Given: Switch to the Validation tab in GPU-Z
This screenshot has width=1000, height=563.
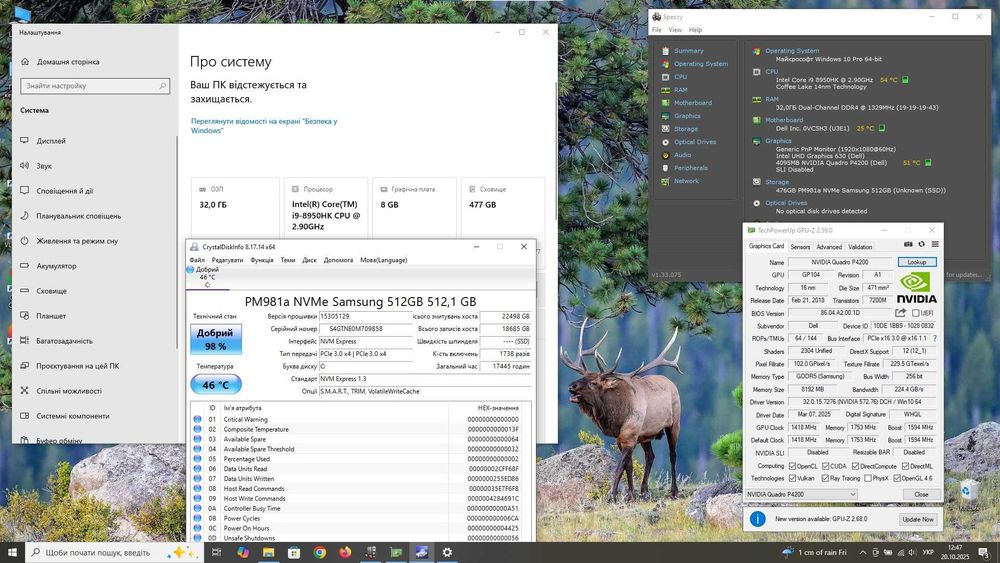Looking at the screenshot, I should coord(860,247).
